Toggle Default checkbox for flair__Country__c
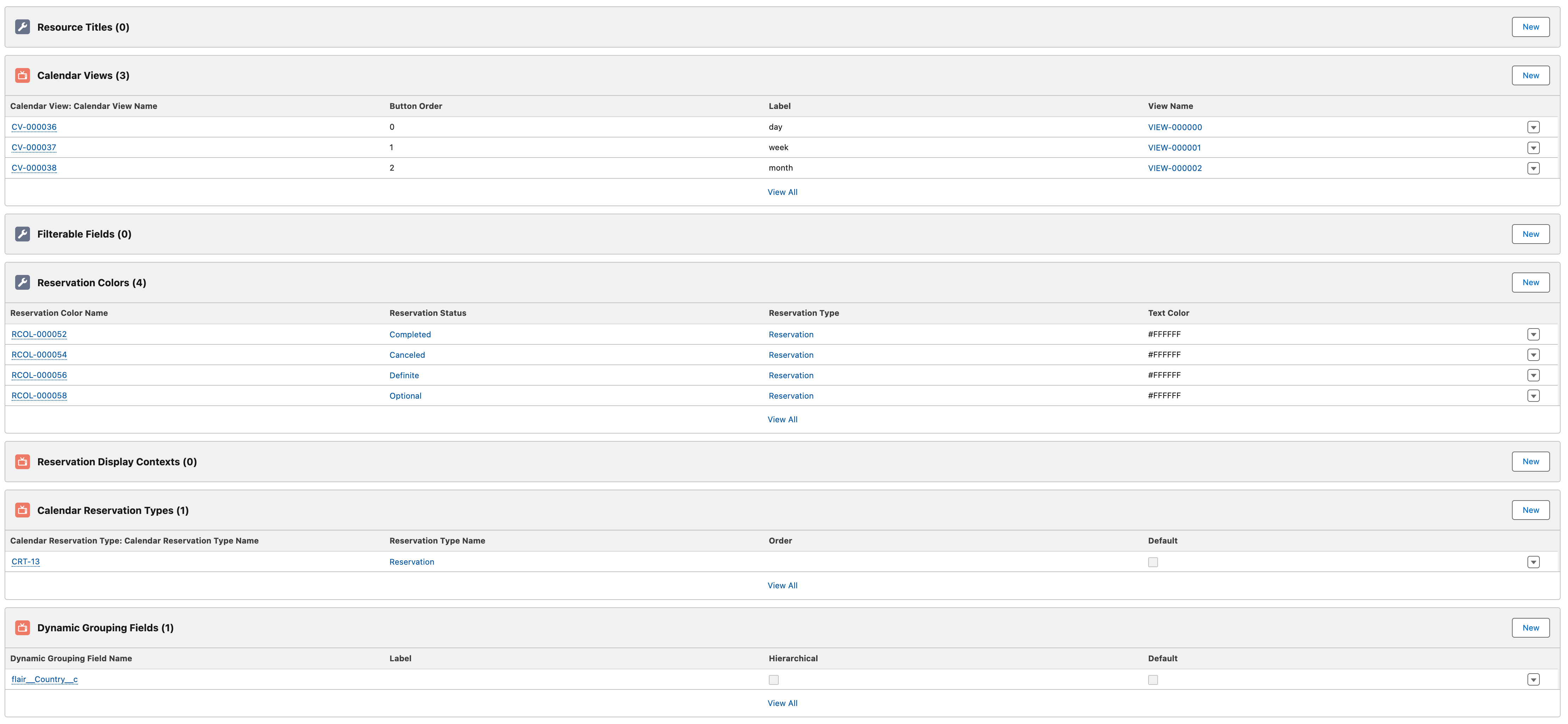Image resolution: width=1568 pixels, height=724 pixels. [x=1153, y=680]
